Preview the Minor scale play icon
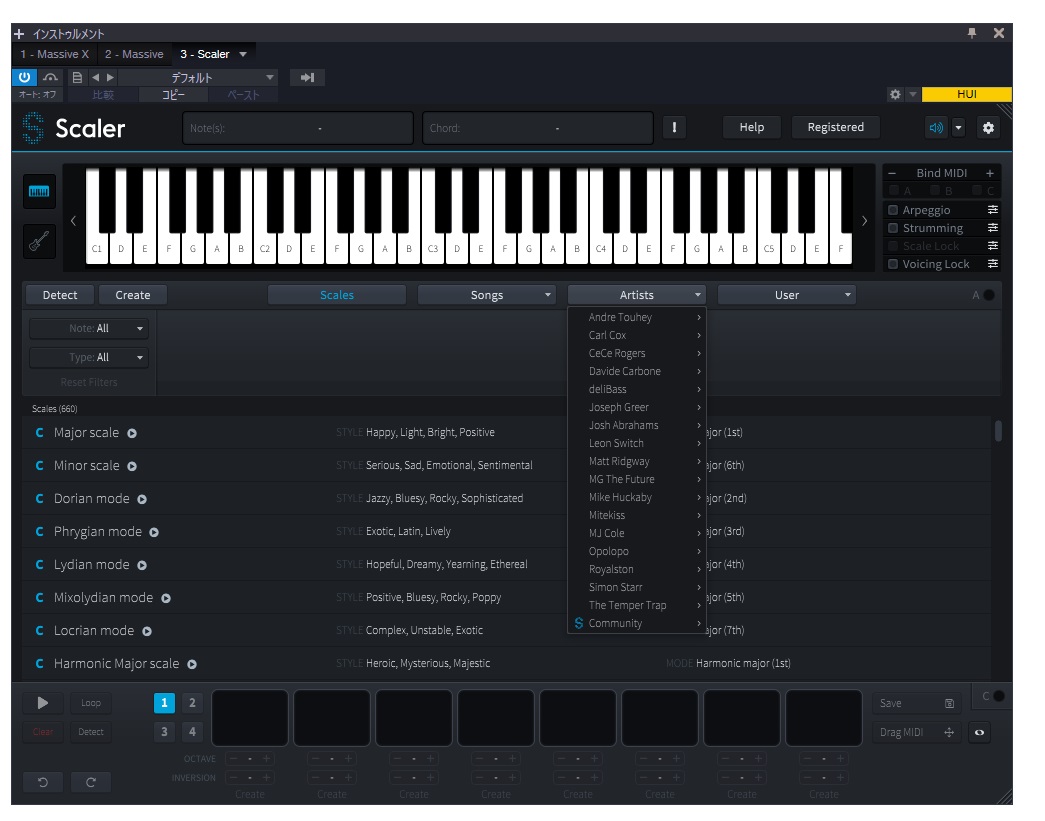The image size is (1045, 821). (x=132, y=466)
